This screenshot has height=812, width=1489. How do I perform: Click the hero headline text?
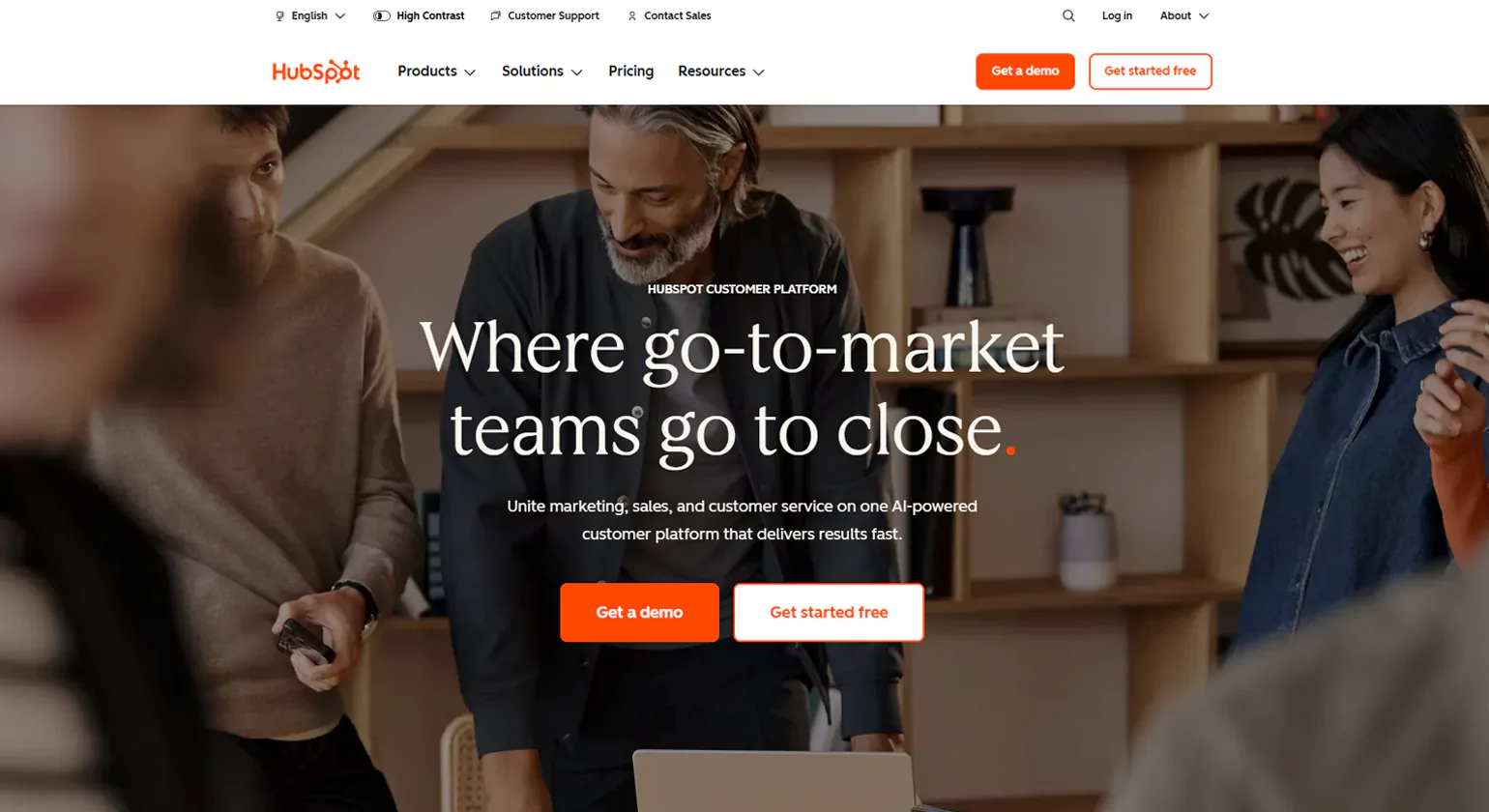tap(742, 389)
